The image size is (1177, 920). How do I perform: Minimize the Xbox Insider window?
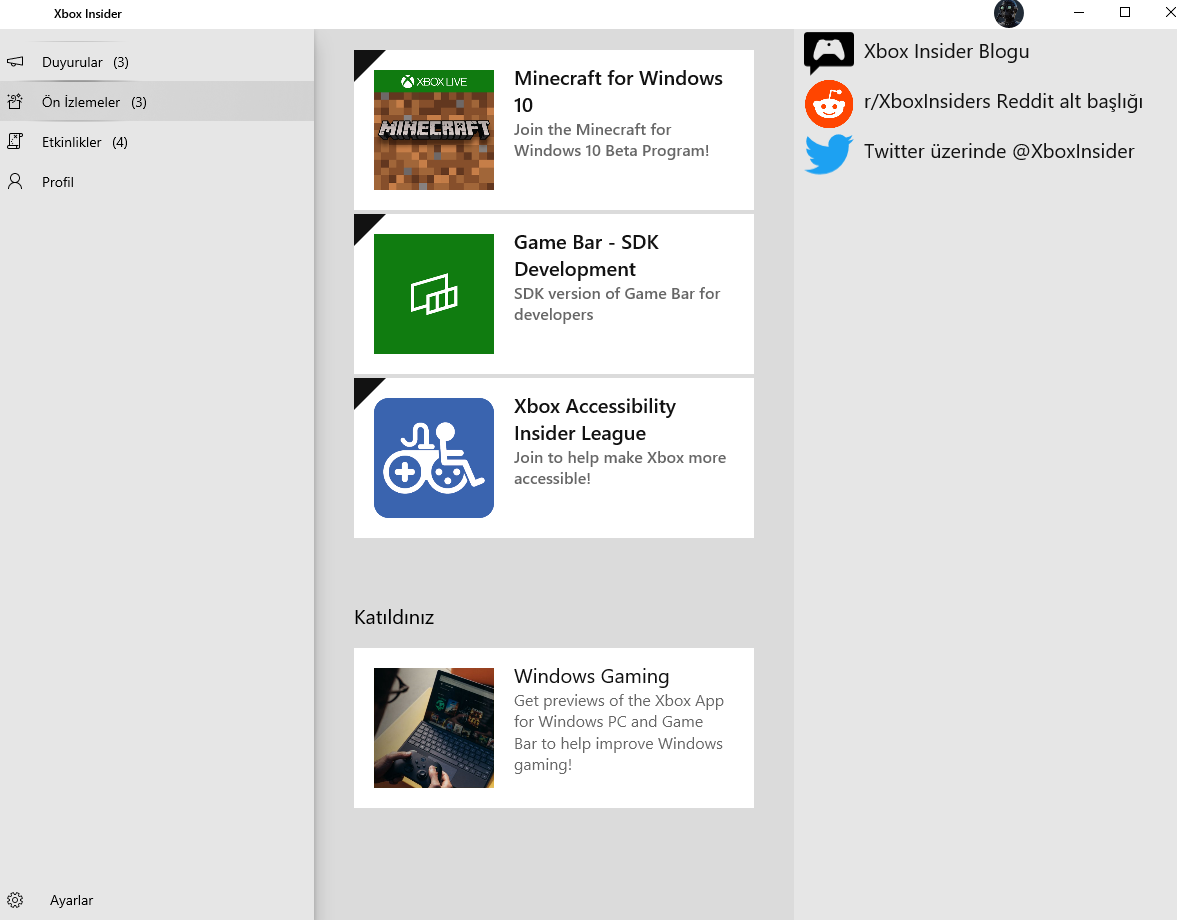coord(1079,13)
